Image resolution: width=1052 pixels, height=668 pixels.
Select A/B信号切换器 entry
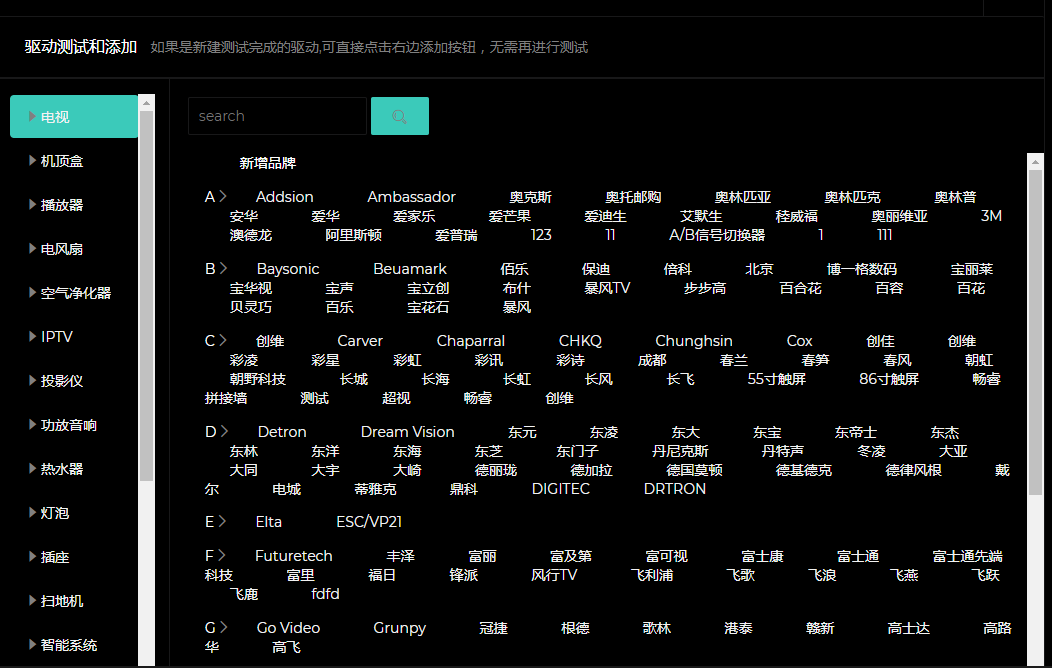(717, 235)
